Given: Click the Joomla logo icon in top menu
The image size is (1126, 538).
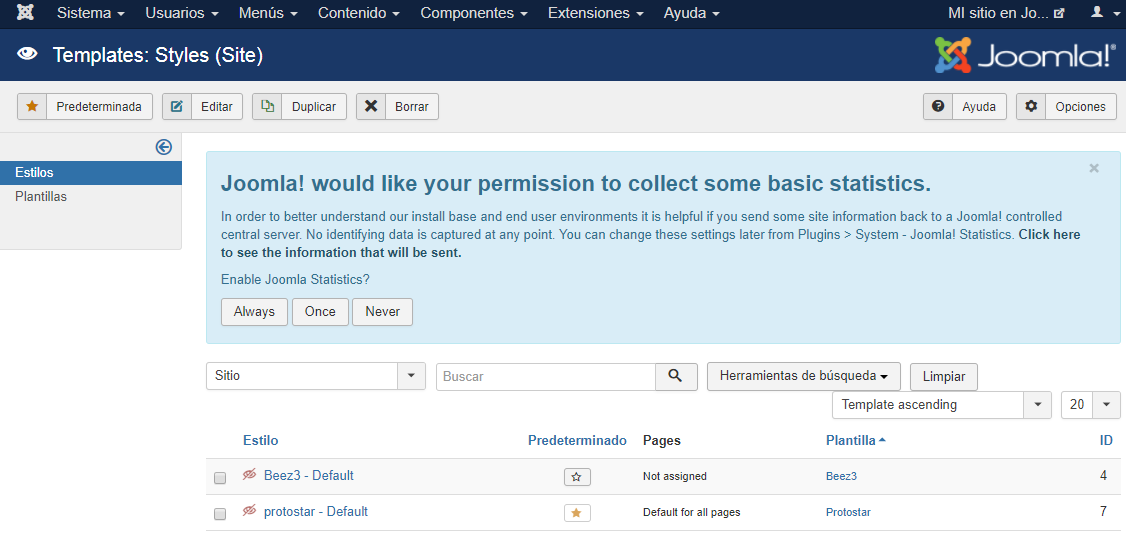Looking at the screenshot, I should [x=25, y=13].
